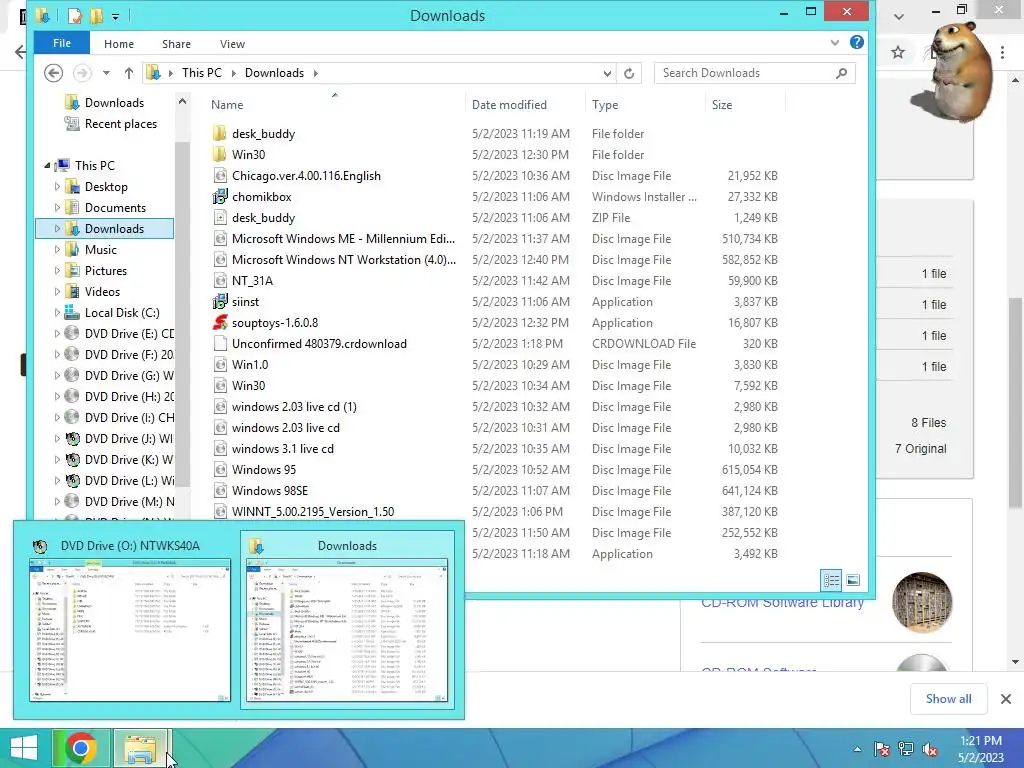Select the Chicago.ver.4.00.116.English disc image icon
This screenshot has width=1024, height=768.
[220, 176]
